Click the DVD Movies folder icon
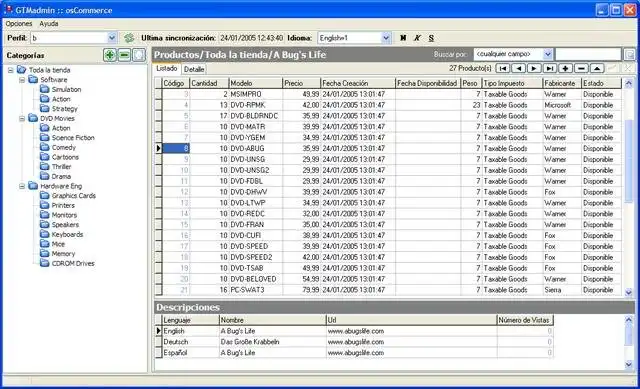The height and width of the screenshot is (389, 640). pos(33,118)
